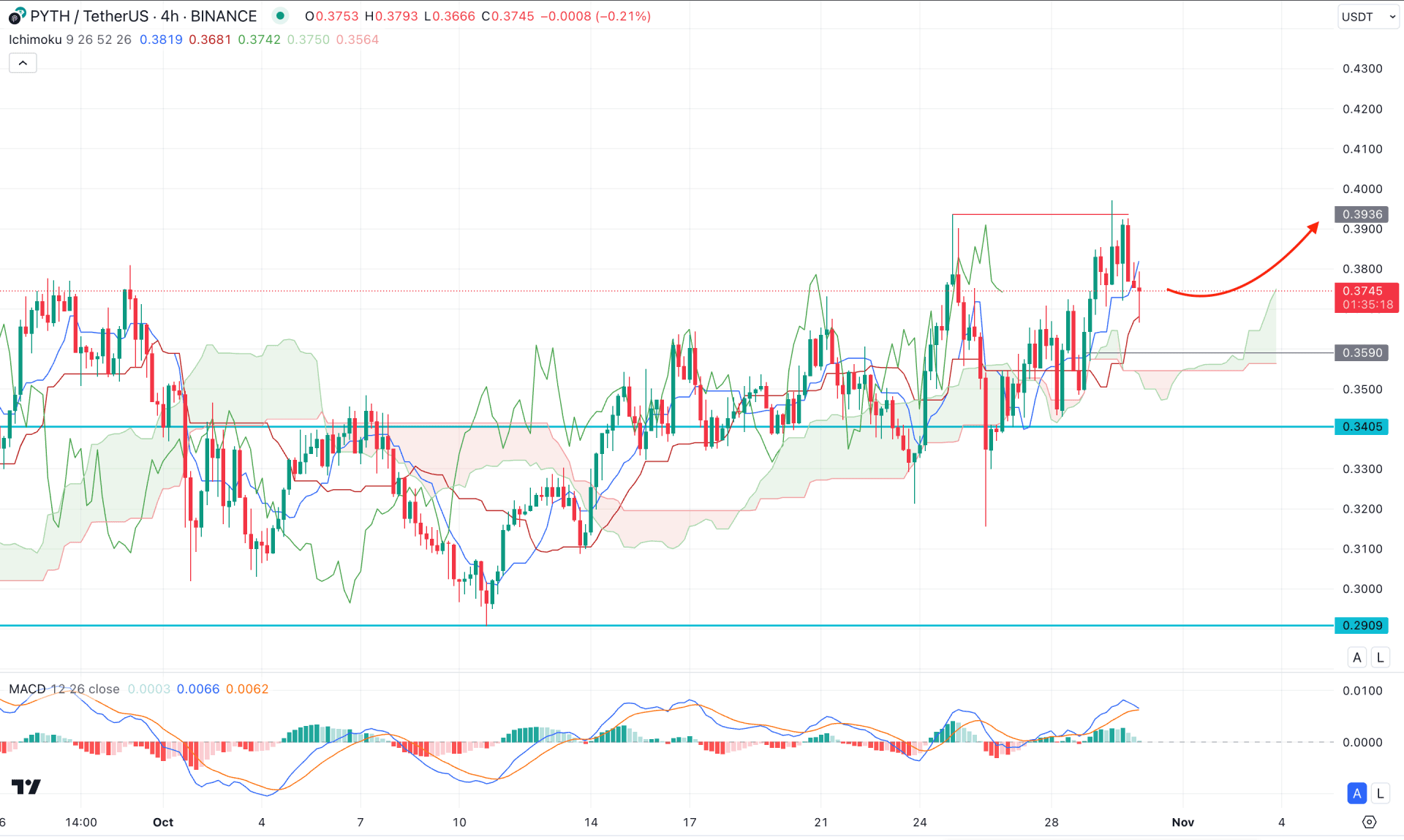Toggle auto scale A on MACD pane
Image resolution: width=1404 pixels, height=840 pixels.
tap(1357, 792)
